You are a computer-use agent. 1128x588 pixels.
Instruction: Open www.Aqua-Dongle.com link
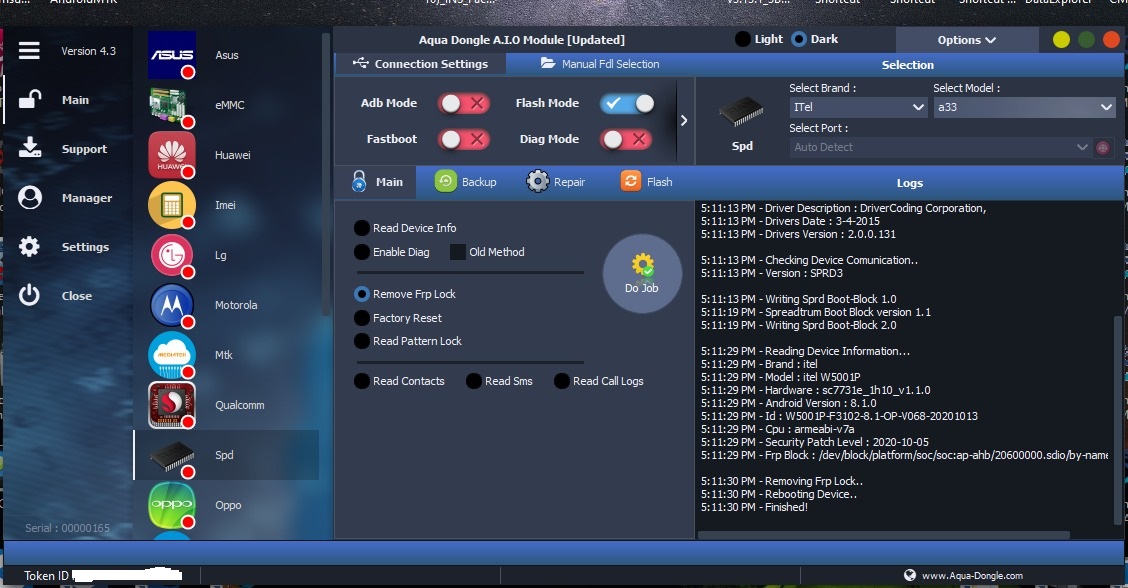pyautogui.click(x=972, y=576)
